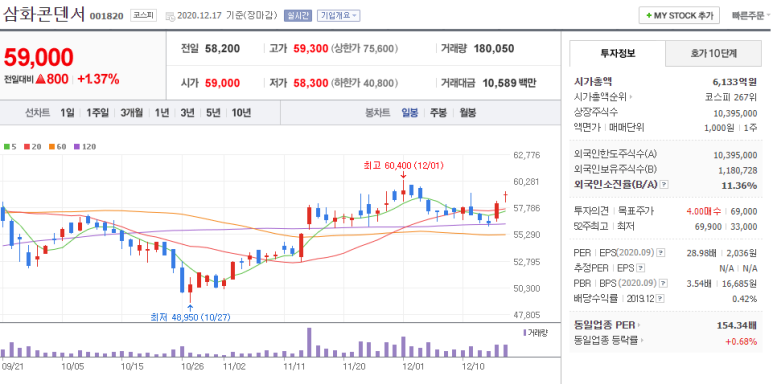
Task: Click the 최고 60,400 (12/01) chart marker
Action: point(403,166)
